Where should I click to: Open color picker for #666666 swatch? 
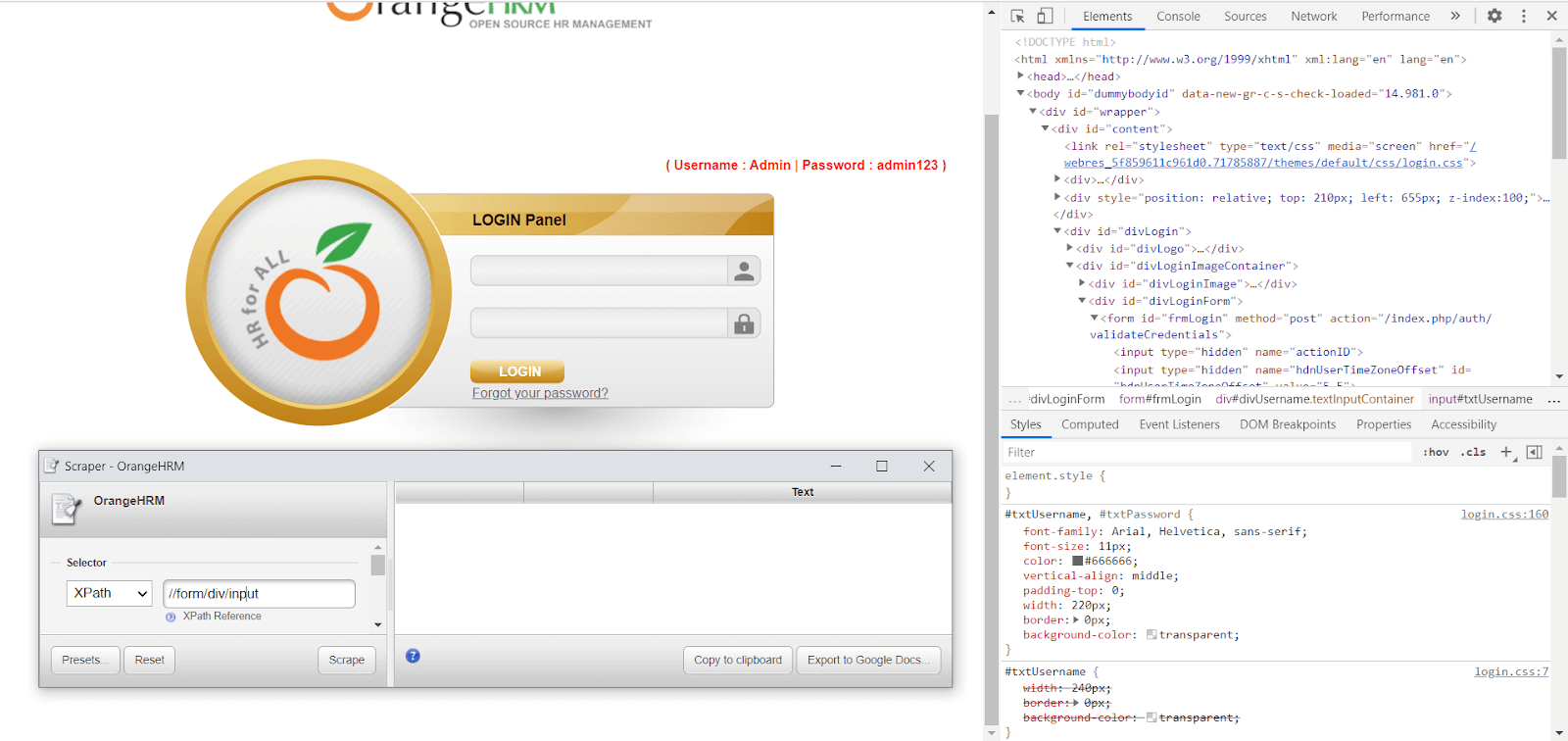1077,561
